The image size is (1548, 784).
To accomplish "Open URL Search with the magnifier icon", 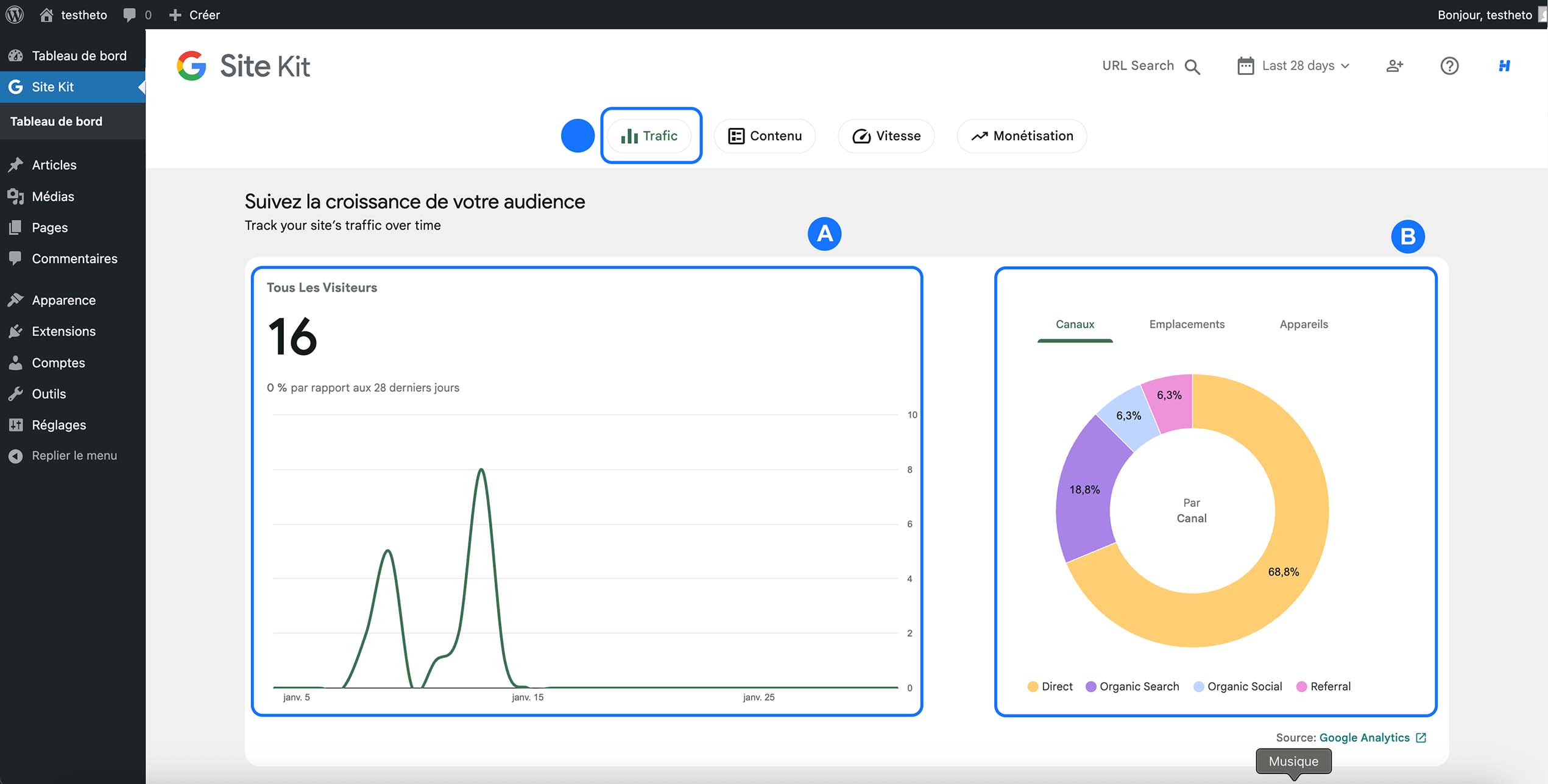I will (x=1192, y=66).
